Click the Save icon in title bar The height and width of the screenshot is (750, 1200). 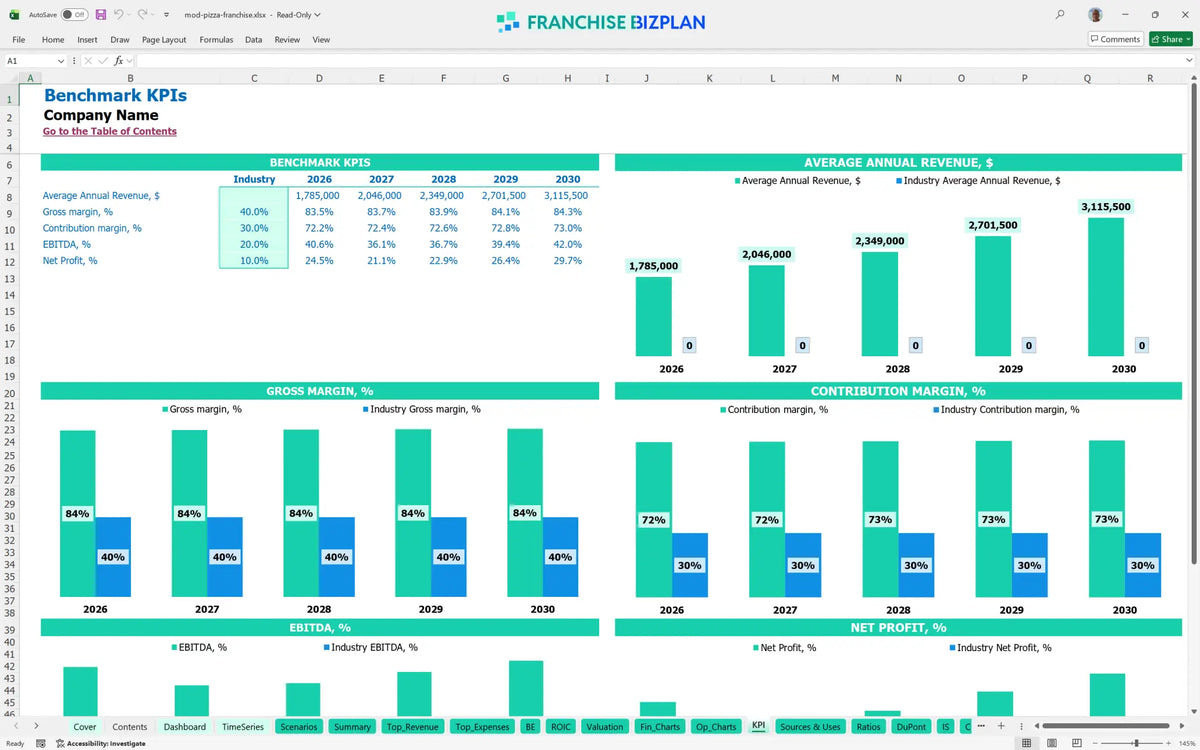pyautogui.click(x=101, y=15)
